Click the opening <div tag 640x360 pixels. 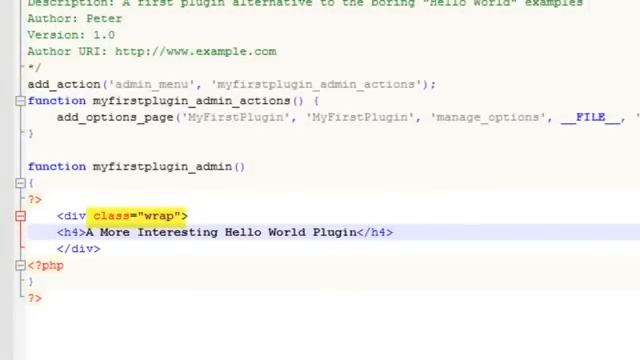[71, 216]
